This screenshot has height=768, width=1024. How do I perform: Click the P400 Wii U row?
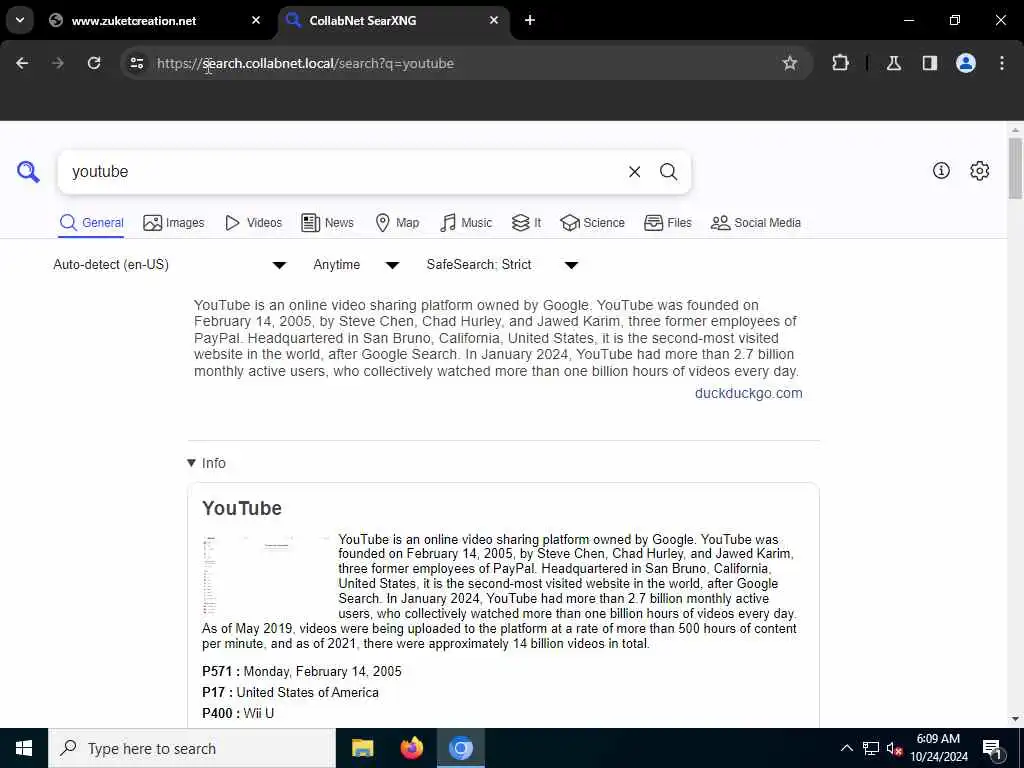click(238, 713)
